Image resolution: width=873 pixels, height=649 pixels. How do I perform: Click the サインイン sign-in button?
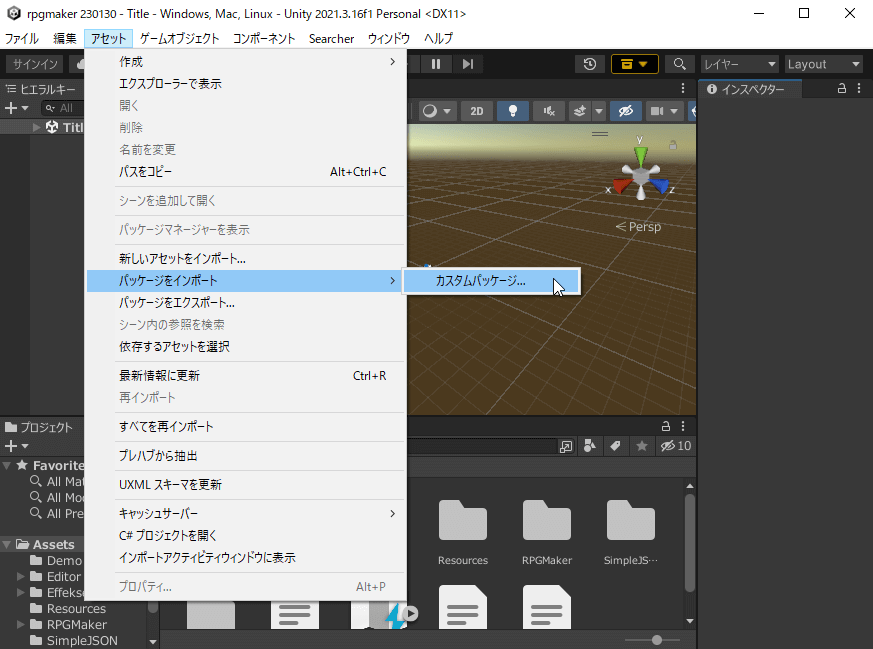[36, 64]
